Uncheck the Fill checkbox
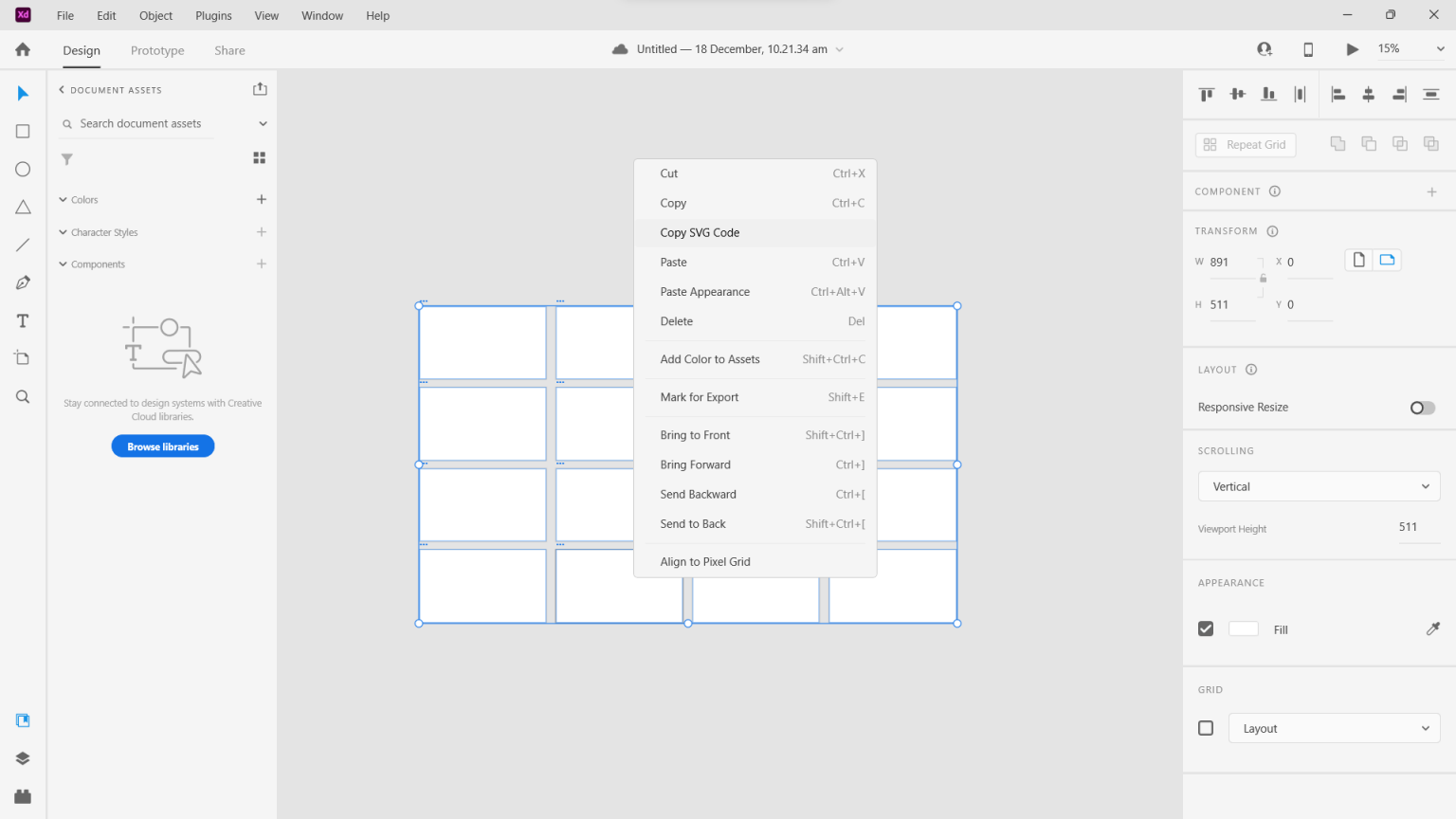This screenshot has height=819, width=1456. [1205, 628]
